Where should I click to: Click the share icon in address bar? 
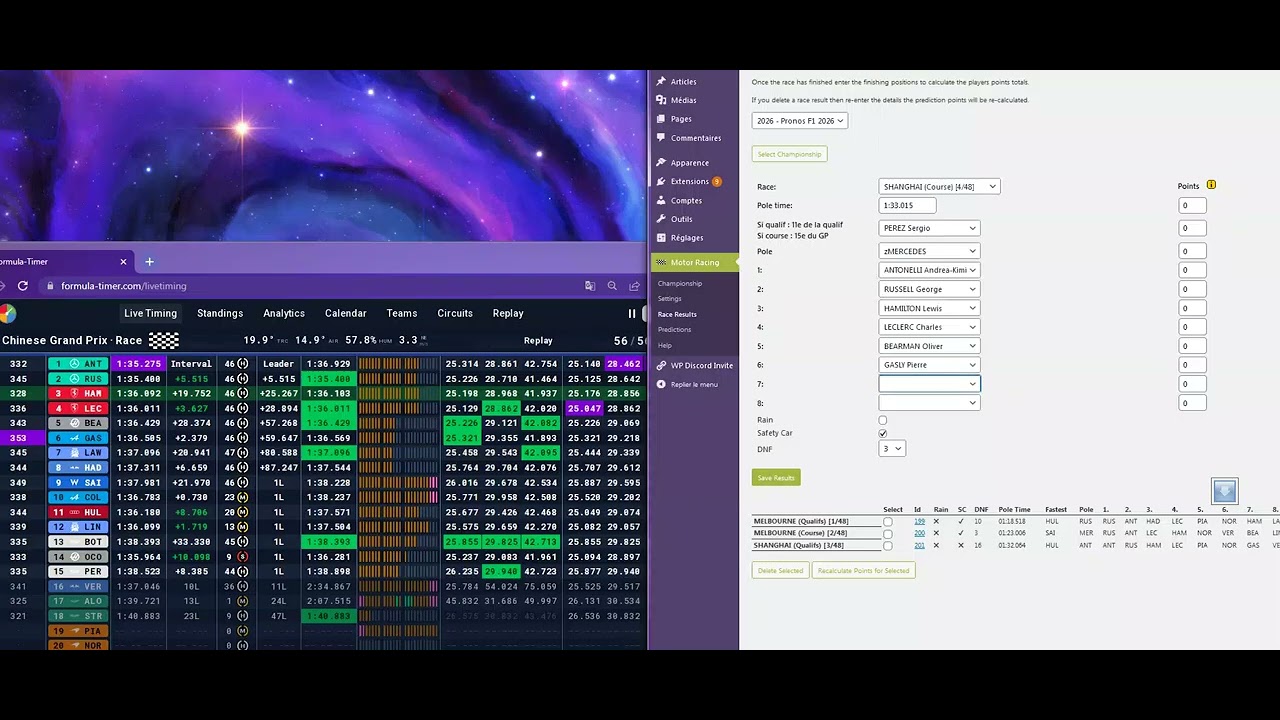pos(634,286)
